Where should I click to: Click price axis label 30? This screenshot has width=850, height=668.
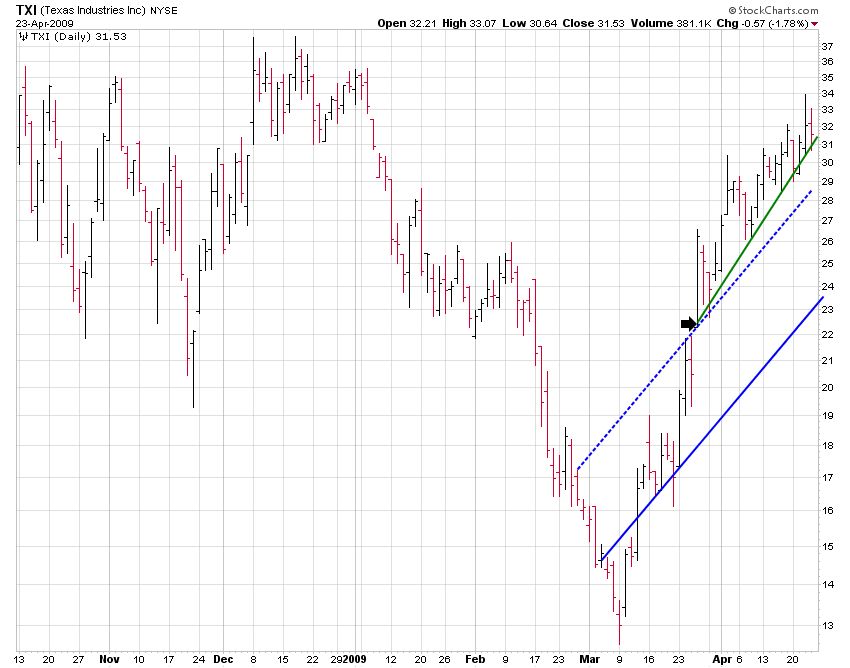pos(827,163)
